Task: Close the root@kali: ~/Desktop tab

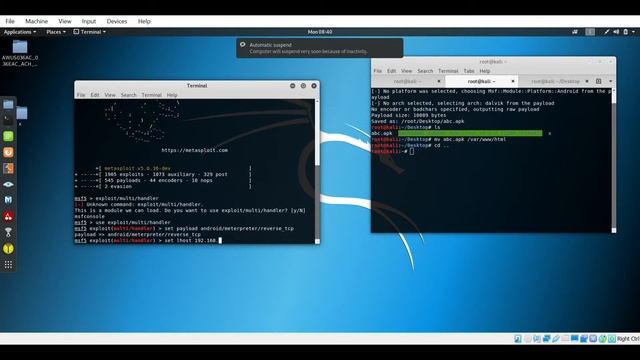Action: (x=587, y=81)
